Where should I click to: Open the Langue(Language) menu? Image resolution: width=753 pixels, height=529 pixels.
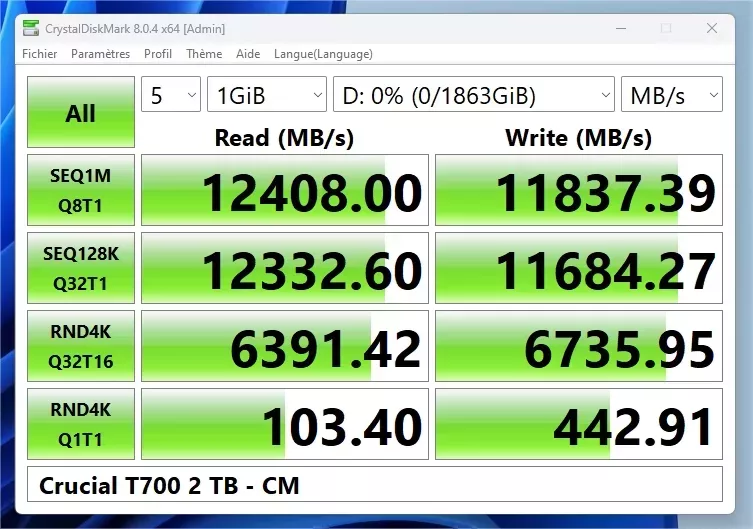coord(323,54)
